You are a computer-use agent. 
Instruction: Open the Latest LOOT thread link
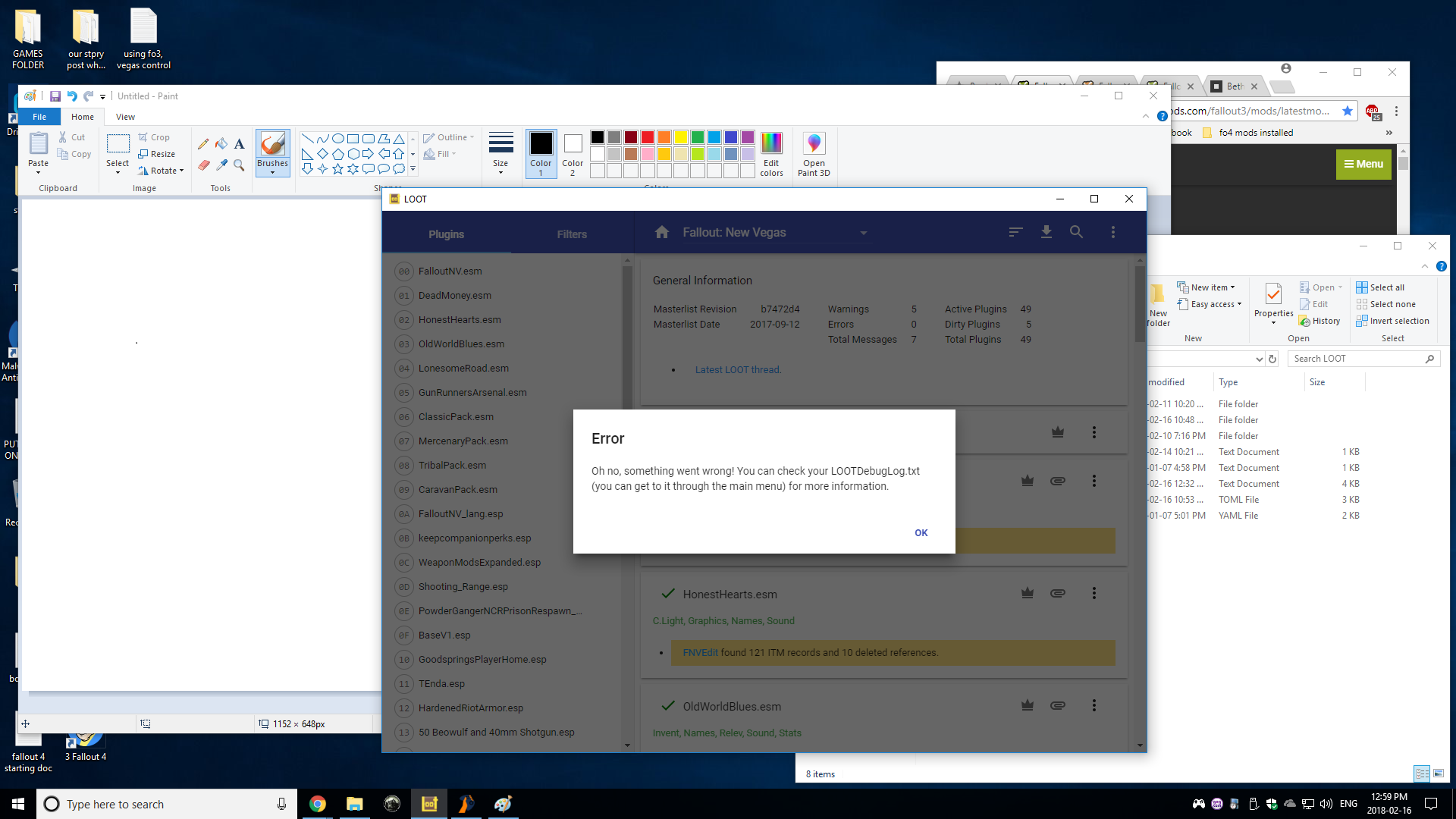click(738, 370)
